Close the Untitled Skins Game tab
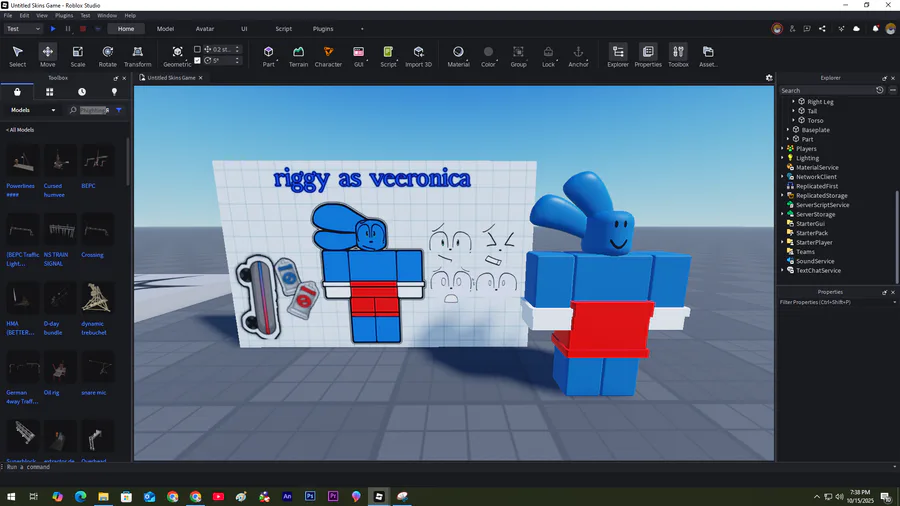 tap(200, 77)
